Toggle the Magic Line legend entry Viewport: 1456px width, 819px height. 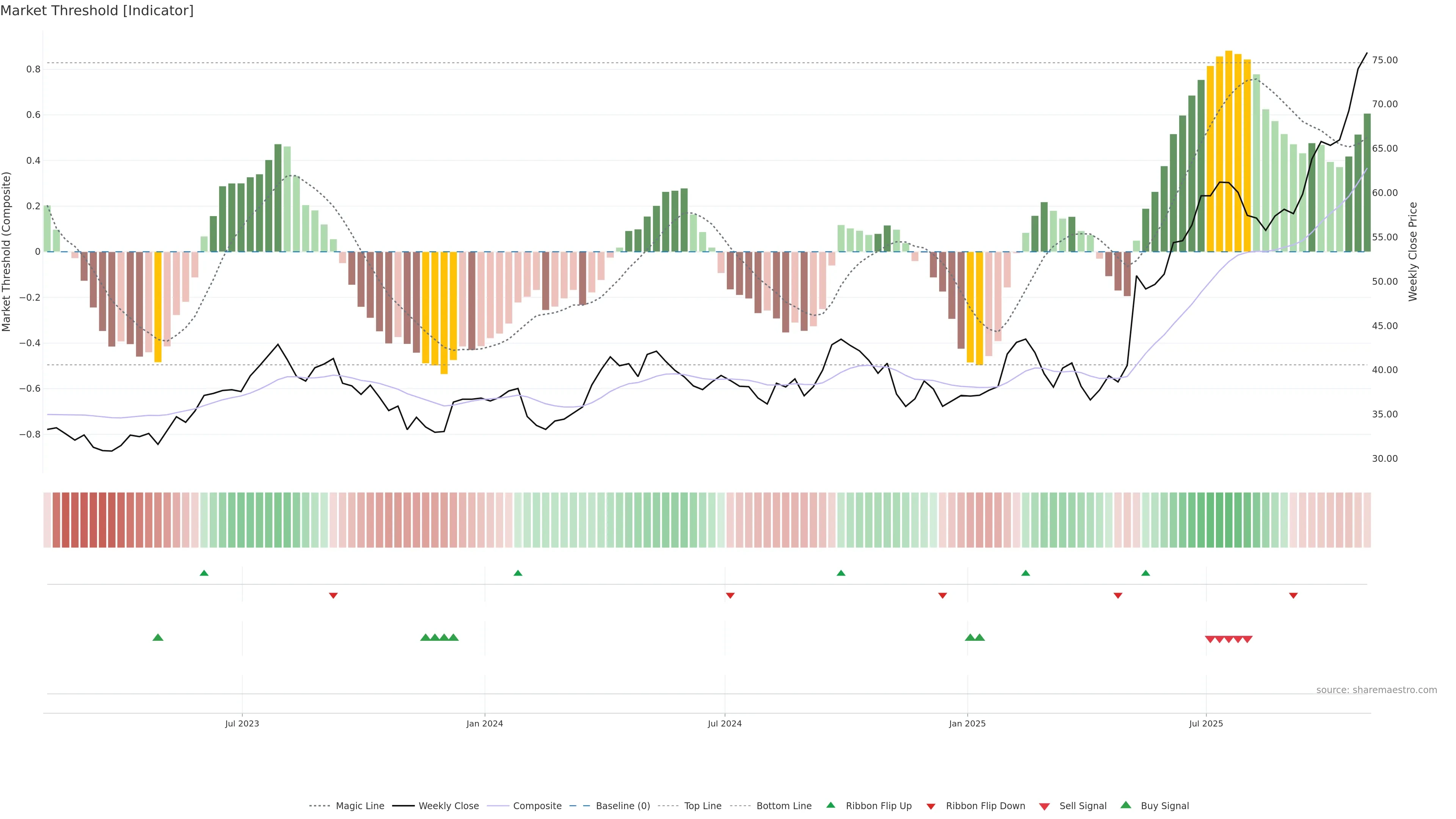[359, 806]
